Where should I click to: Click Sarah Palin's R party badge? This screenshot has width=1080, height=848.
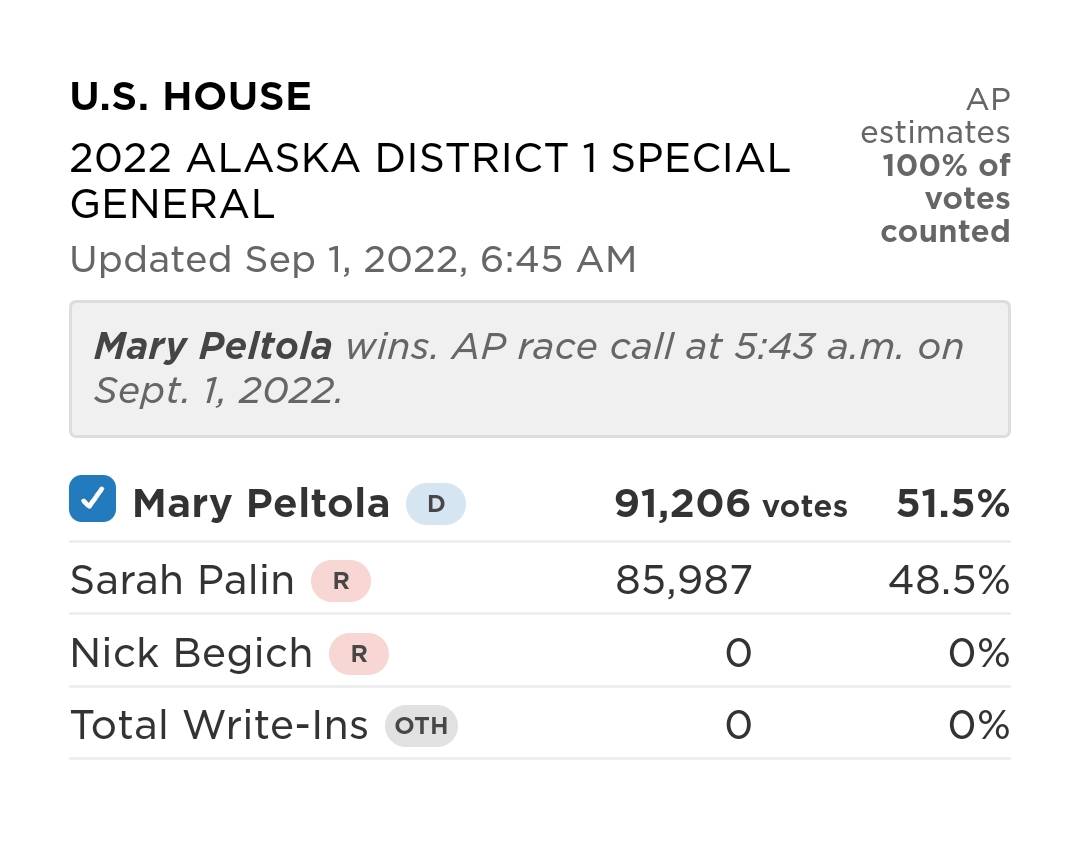coord(341,581)
